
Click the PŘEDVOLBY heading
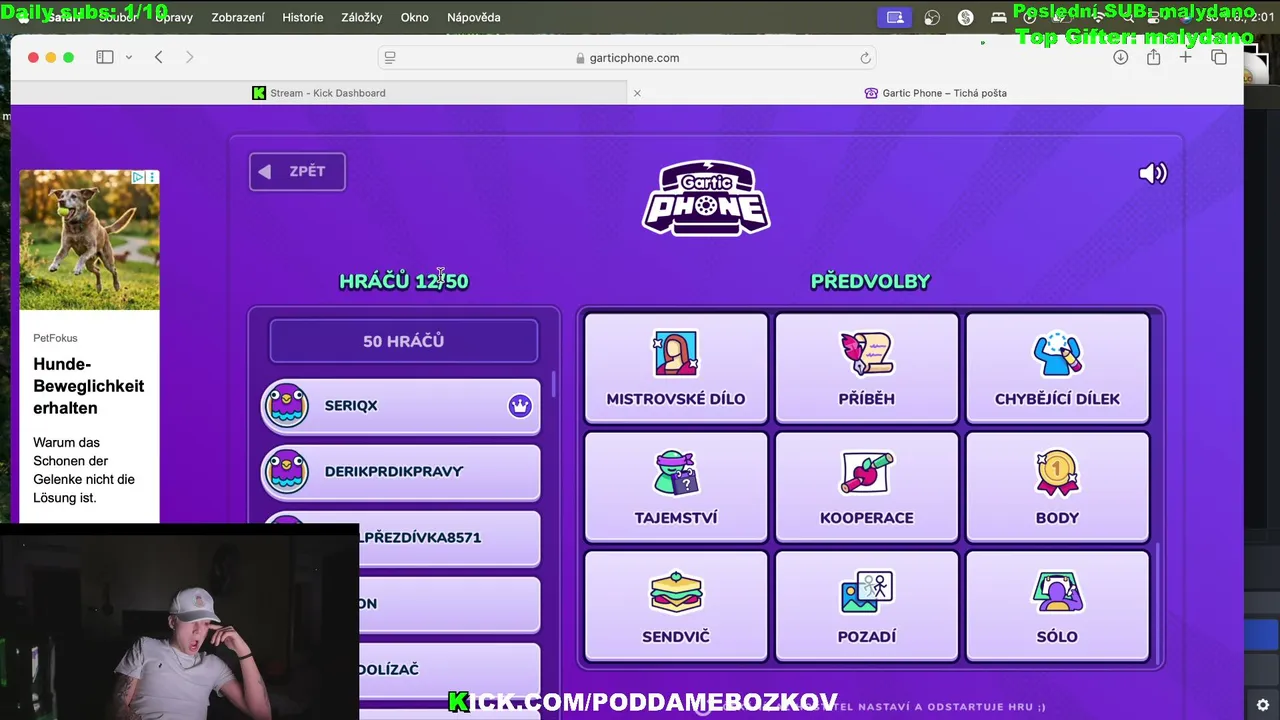tap(871, 281)
